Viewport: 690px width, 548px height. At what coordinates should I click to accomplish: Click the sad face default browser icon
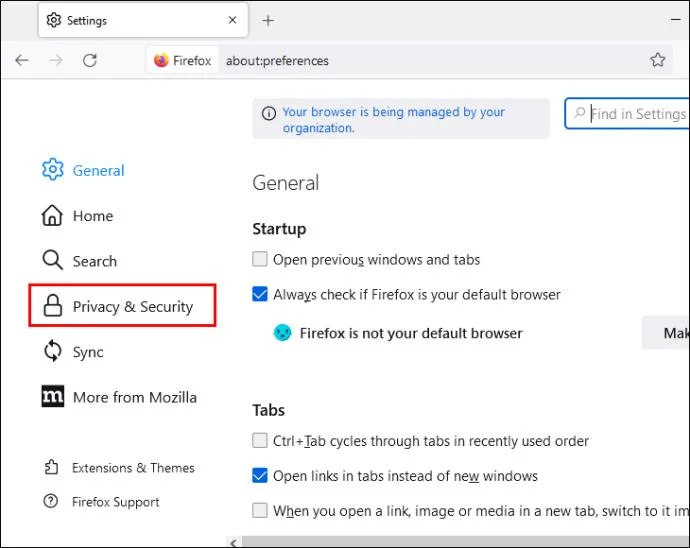click(x=282, y=332)
